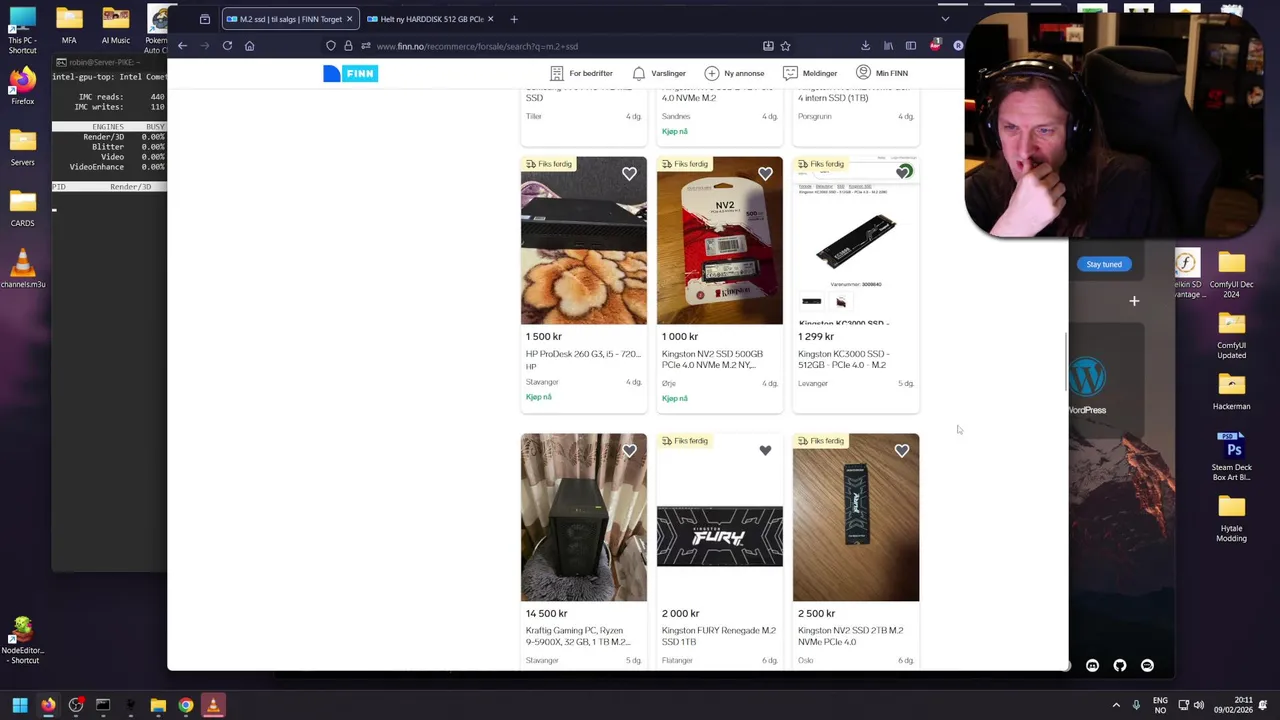This screenshot has width=1280, height=720.
Task: Expand the list all tabs chevron
Action: coord(945,19)
